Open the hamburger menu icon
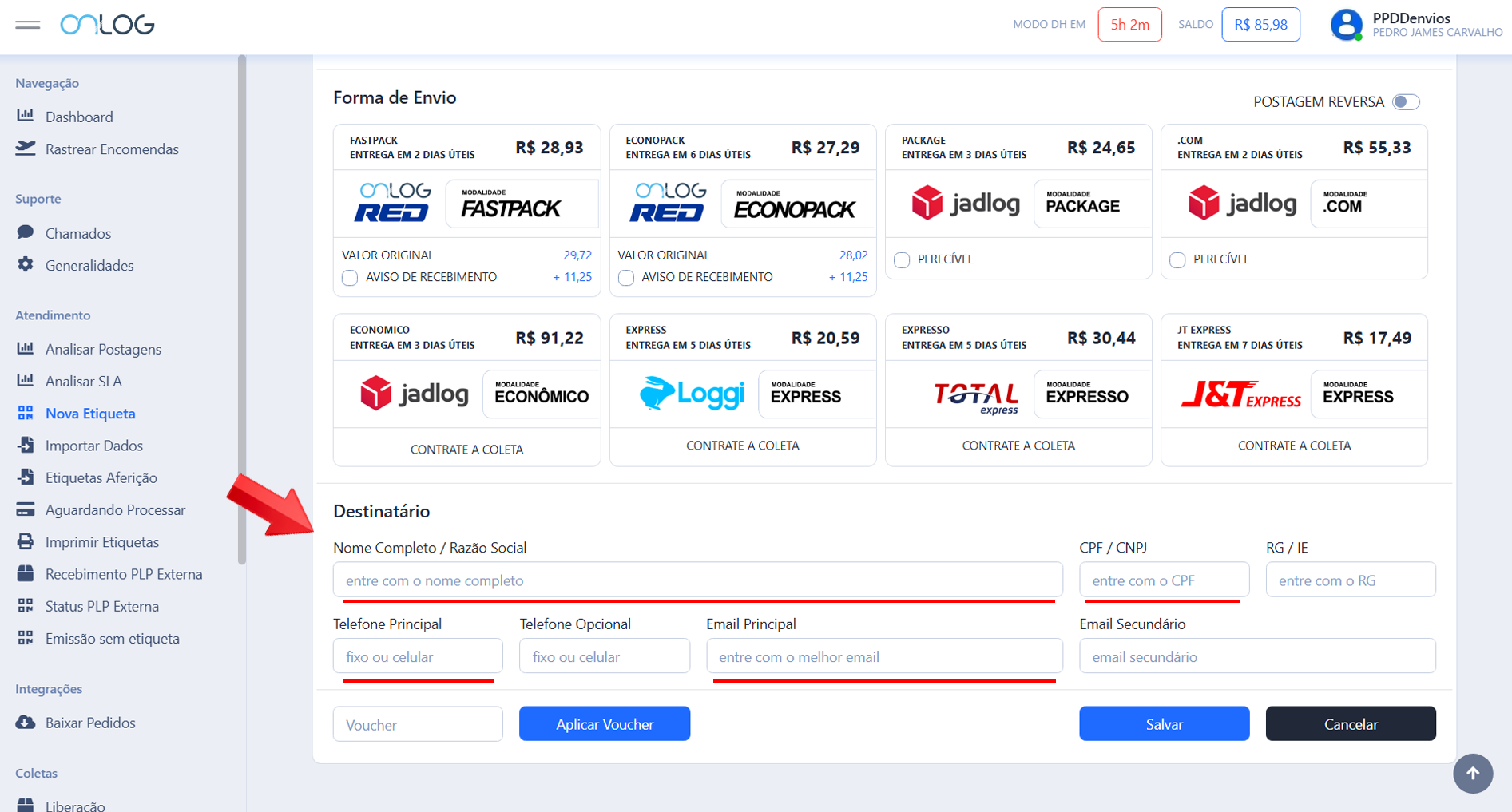Image resolution: width=1512 pixels, height=812 pixels. 27,25
